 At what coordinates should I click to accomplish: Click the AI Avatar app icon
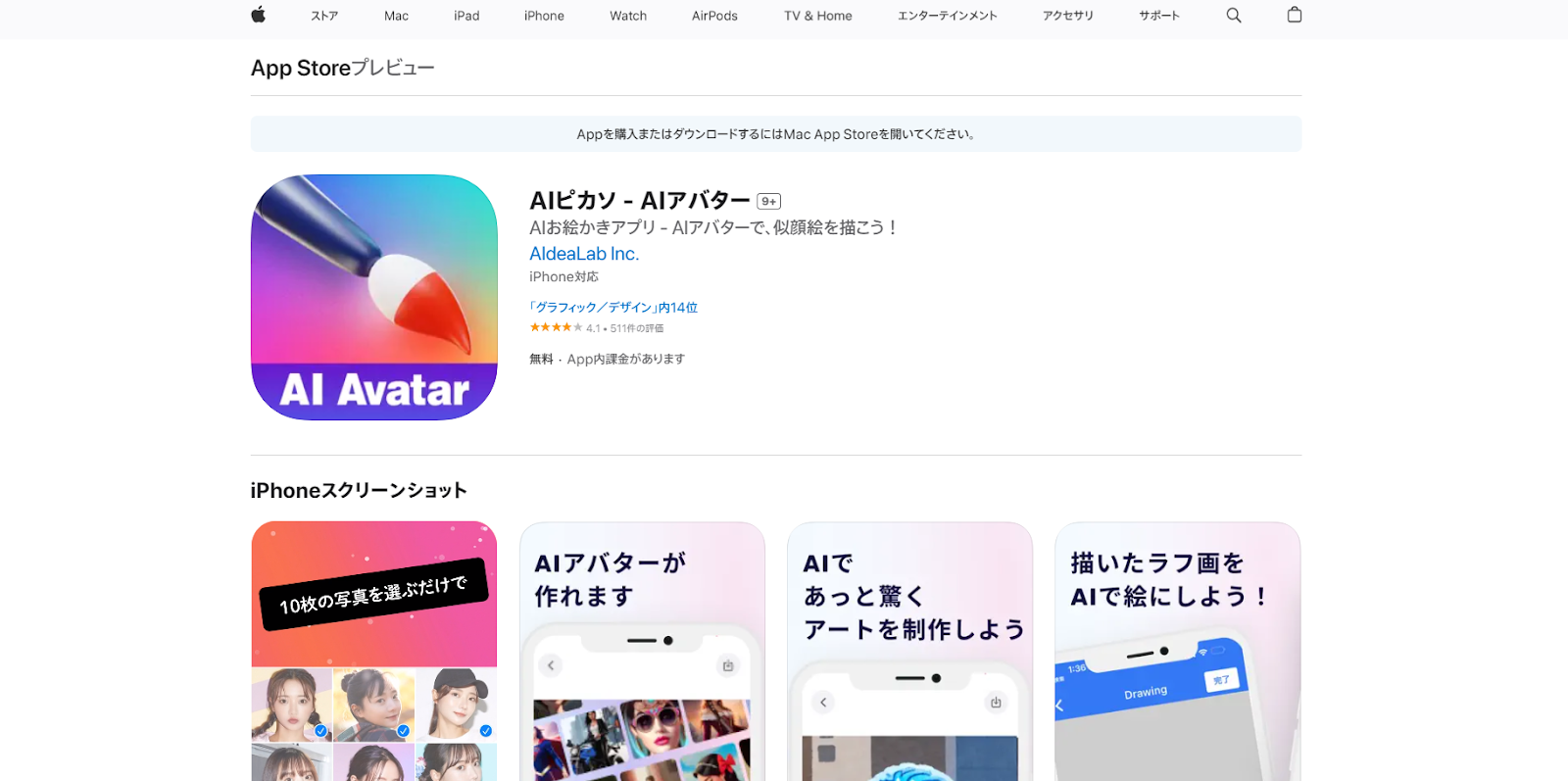pyautogui.click(x=374, y=298)
